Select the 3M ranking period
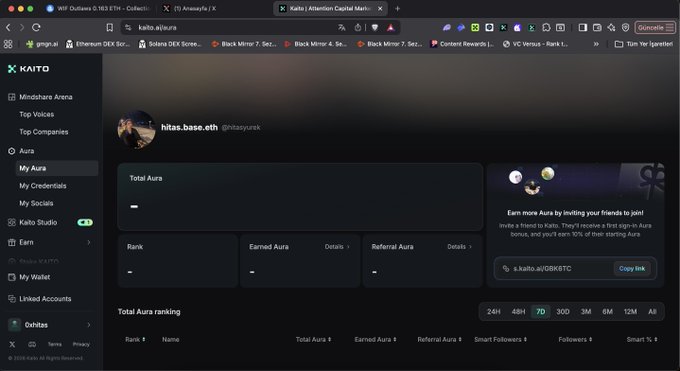 pos(586,312)
